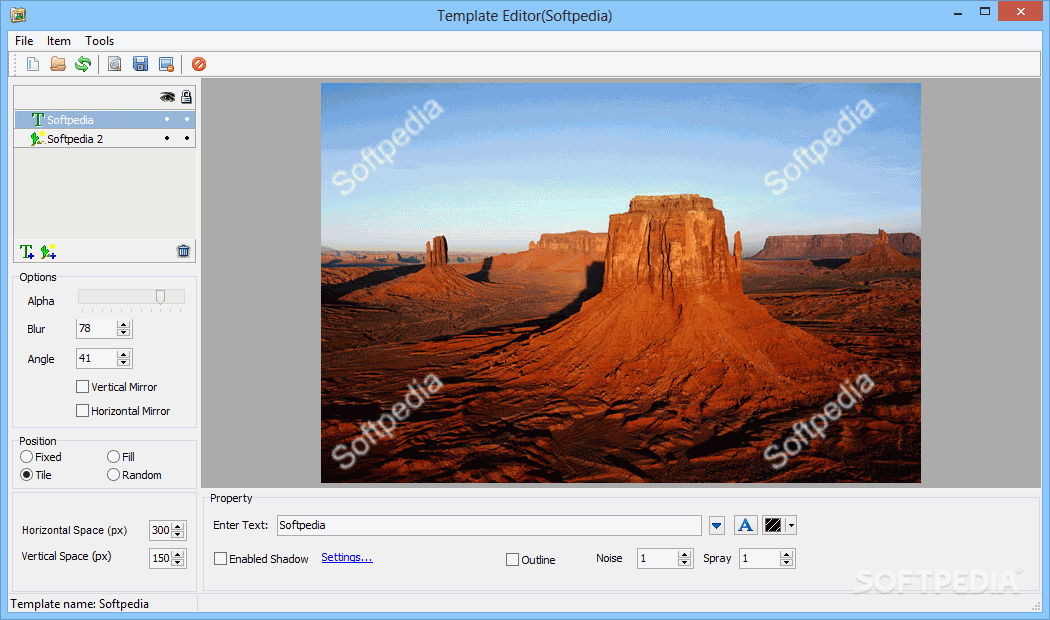Click the preview page toolbar icon

(115, 64)
